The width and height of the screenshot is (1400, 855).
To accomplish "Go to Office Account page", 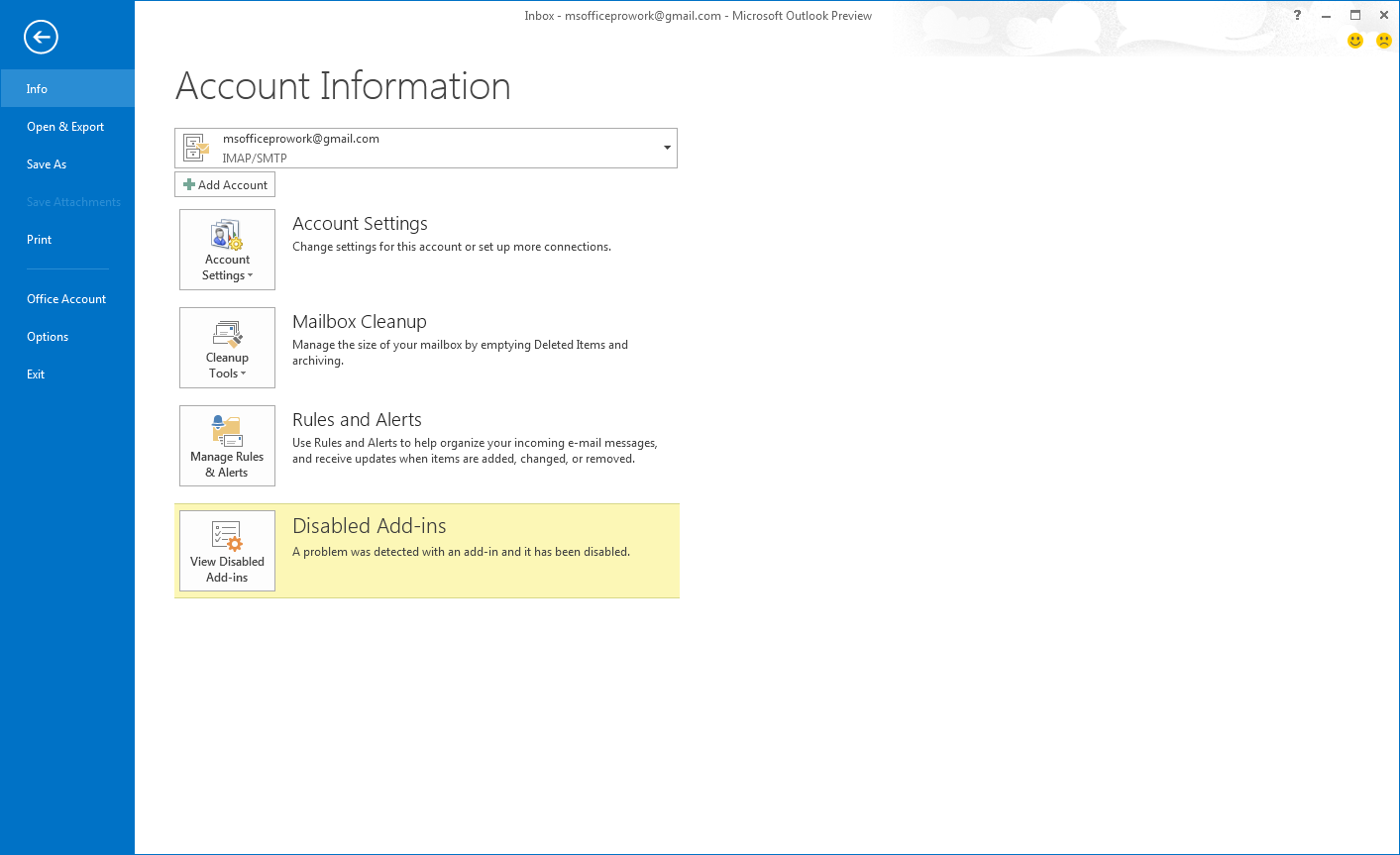I will pos(66,299).
